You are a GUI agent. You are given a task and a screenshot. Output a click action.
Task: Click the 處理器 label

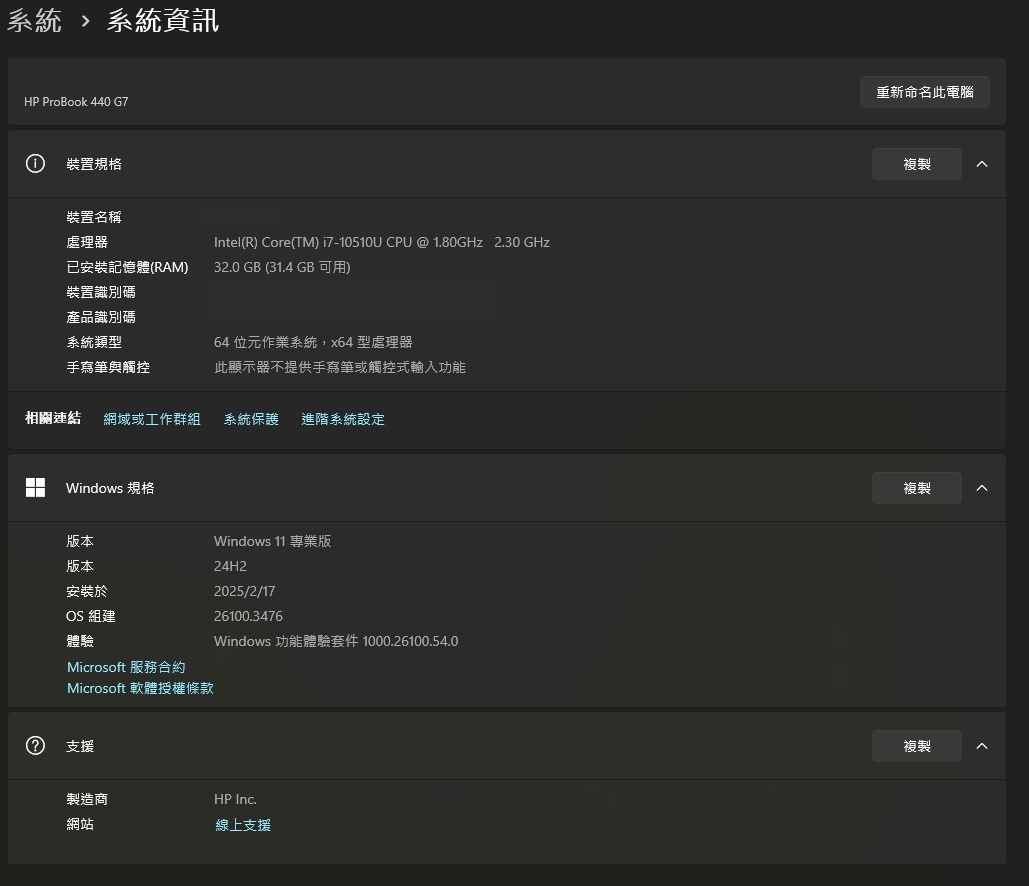click(x=87, y=242)
